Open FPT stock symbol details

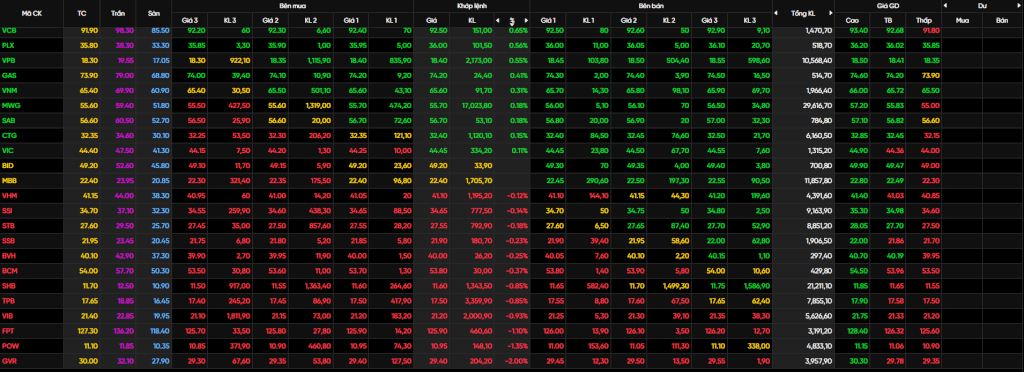point(8,331)
